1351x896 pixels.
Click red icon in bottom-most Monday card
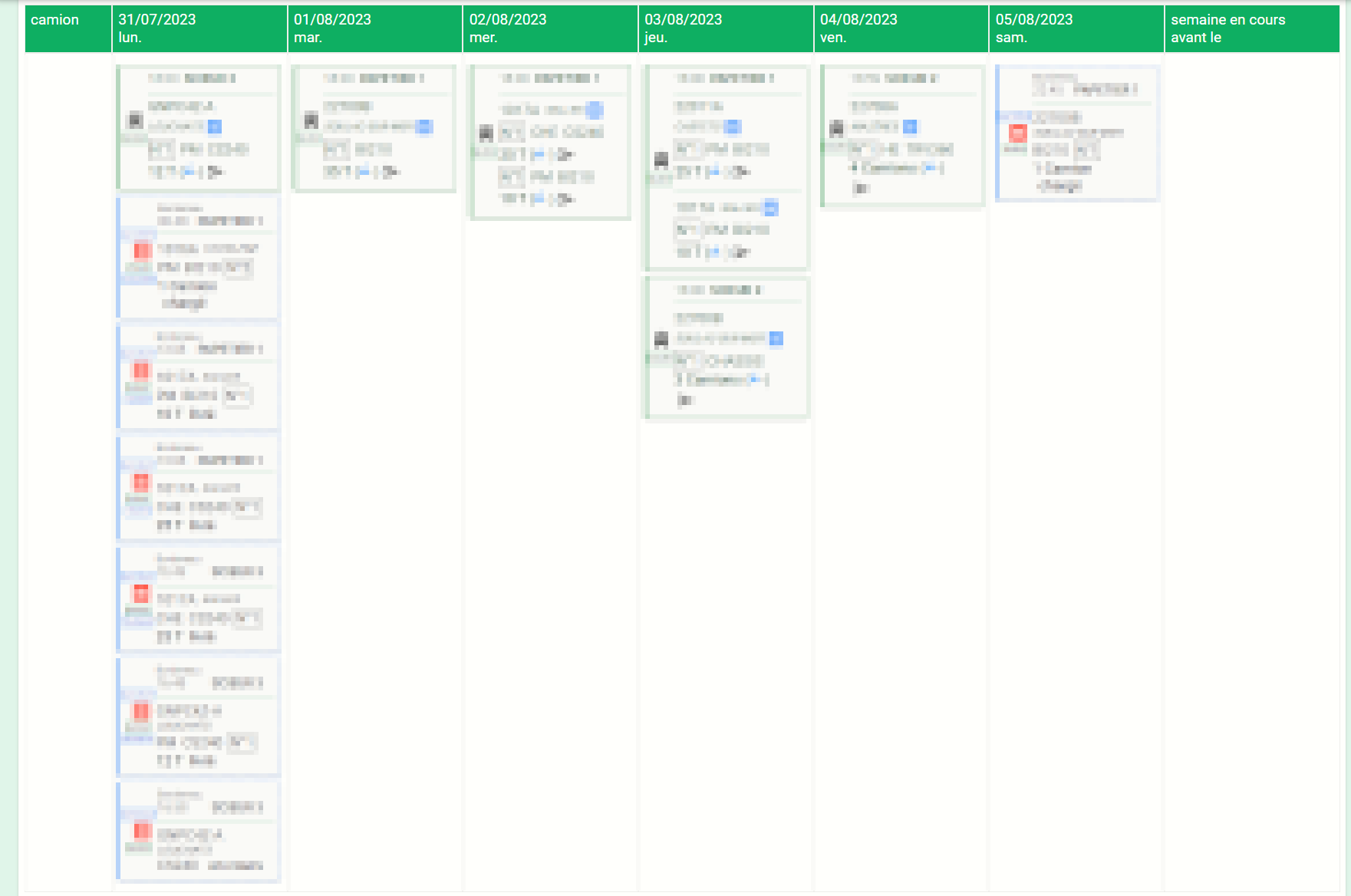(x=143, y=830)
